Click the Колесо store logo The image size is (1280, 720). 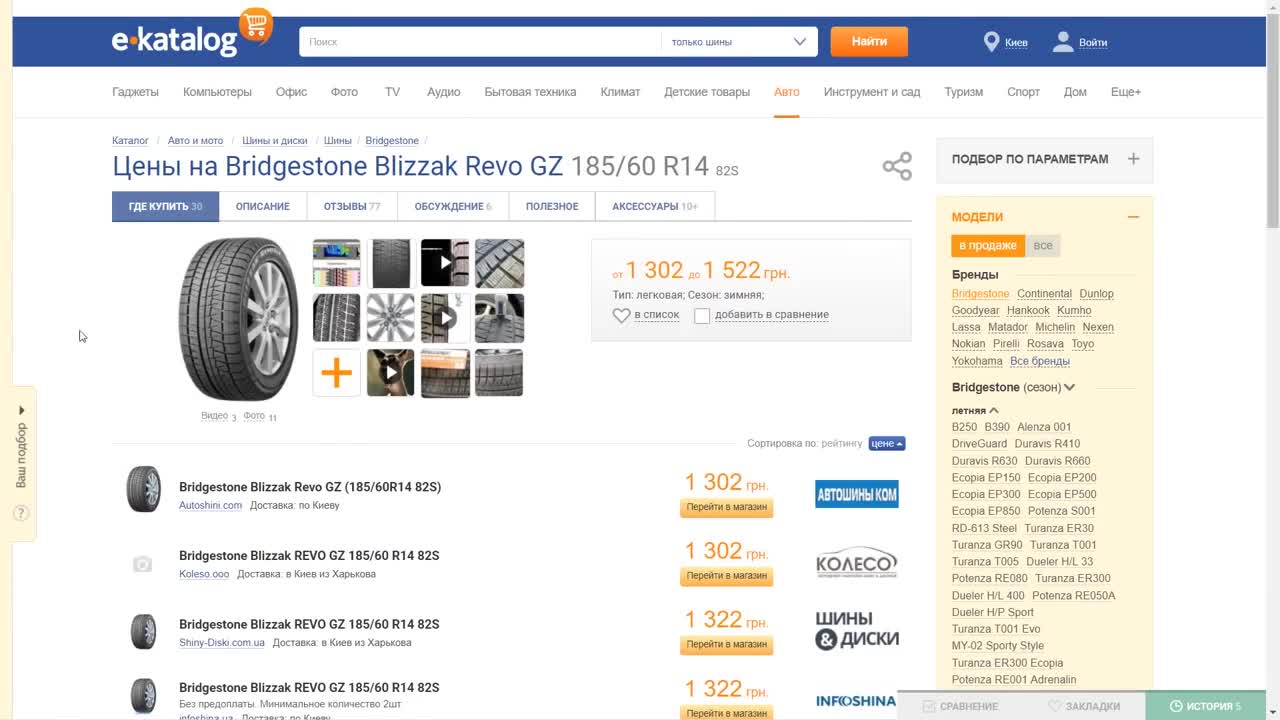856,563
